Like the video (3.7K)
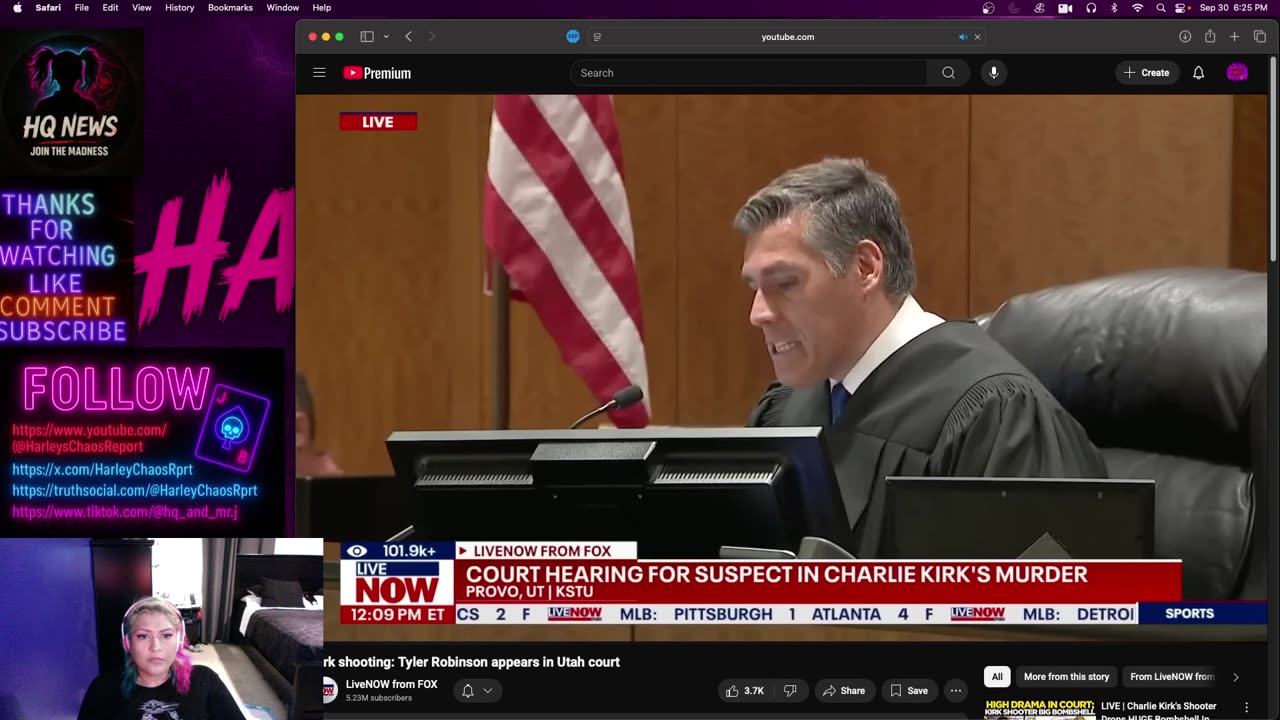 [x=744, y=690]
